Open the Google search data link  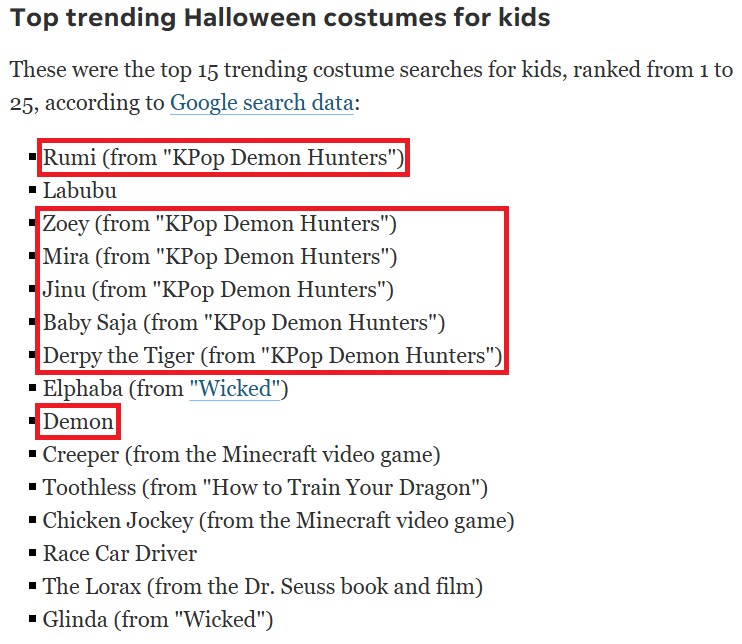click(261, 102)
